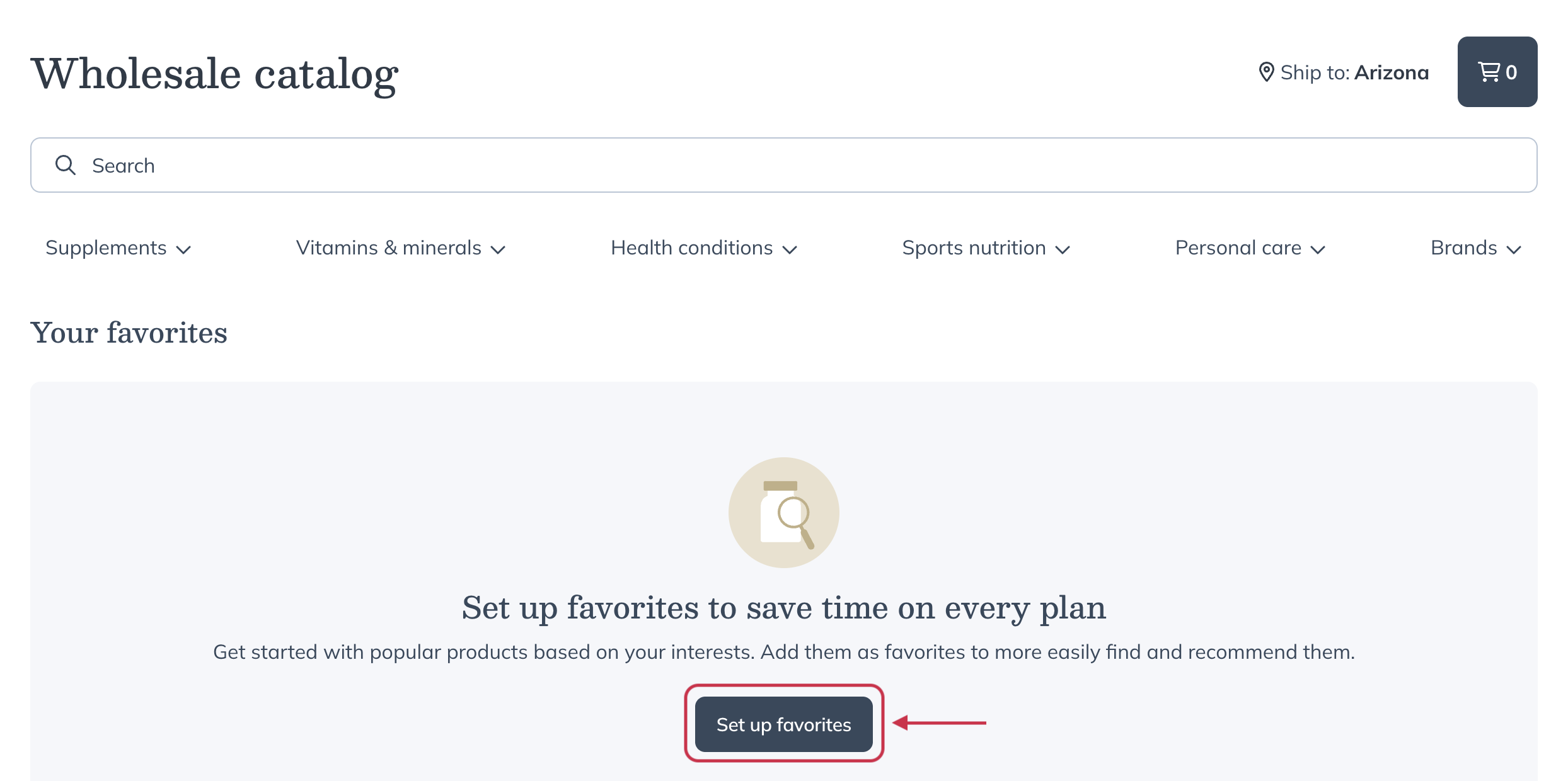Open the Health conditions category
Screen dimensions: 1568x781
691,248
